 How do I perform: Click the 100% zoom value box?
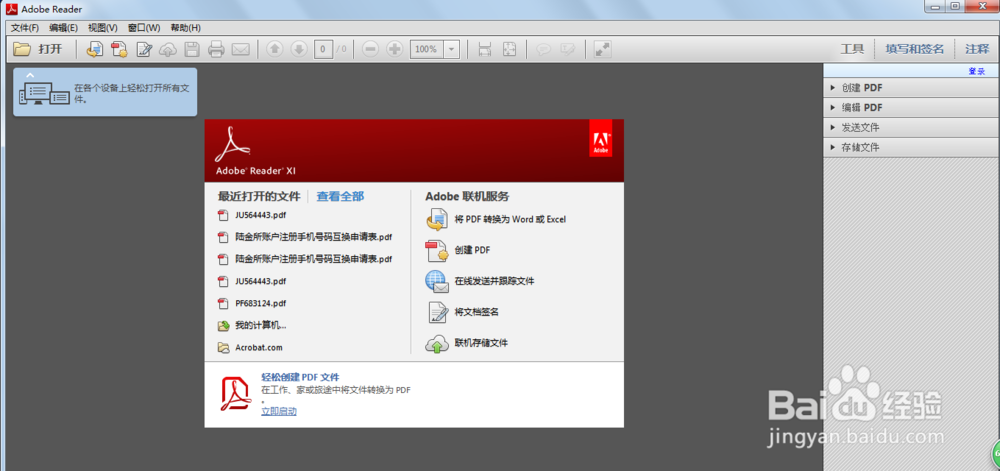click(x=427, y=49)
